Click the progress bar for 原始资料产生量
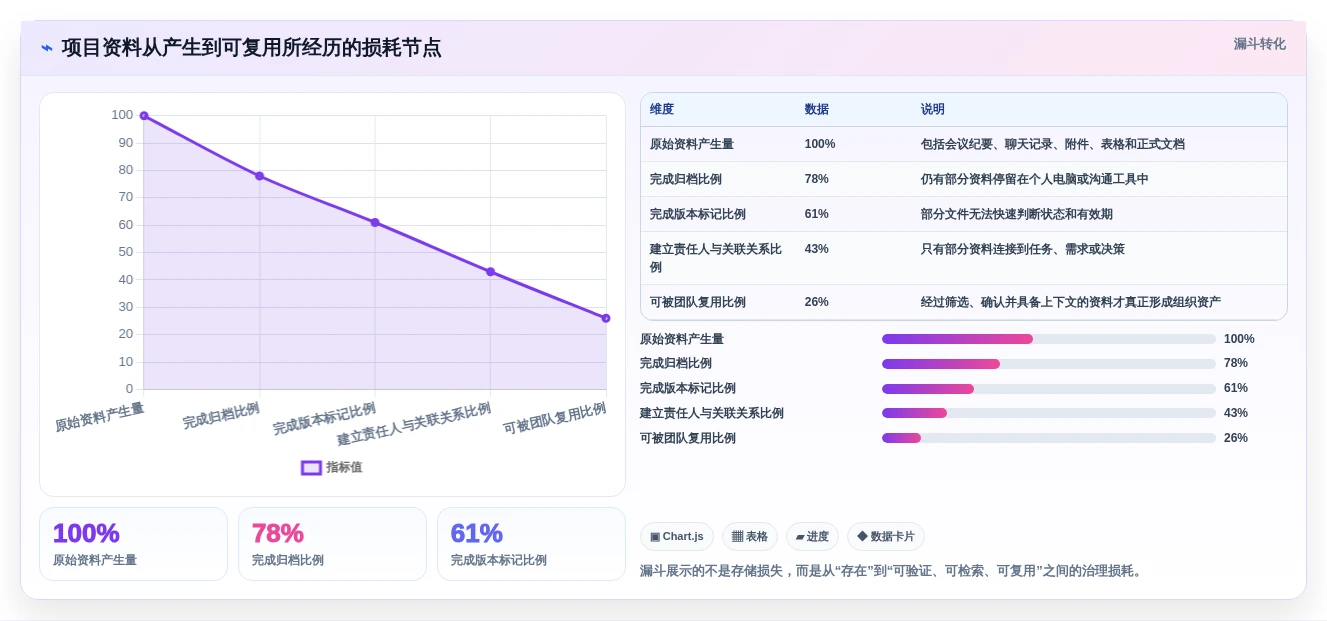The image size is (1327, 621). 1049,339
